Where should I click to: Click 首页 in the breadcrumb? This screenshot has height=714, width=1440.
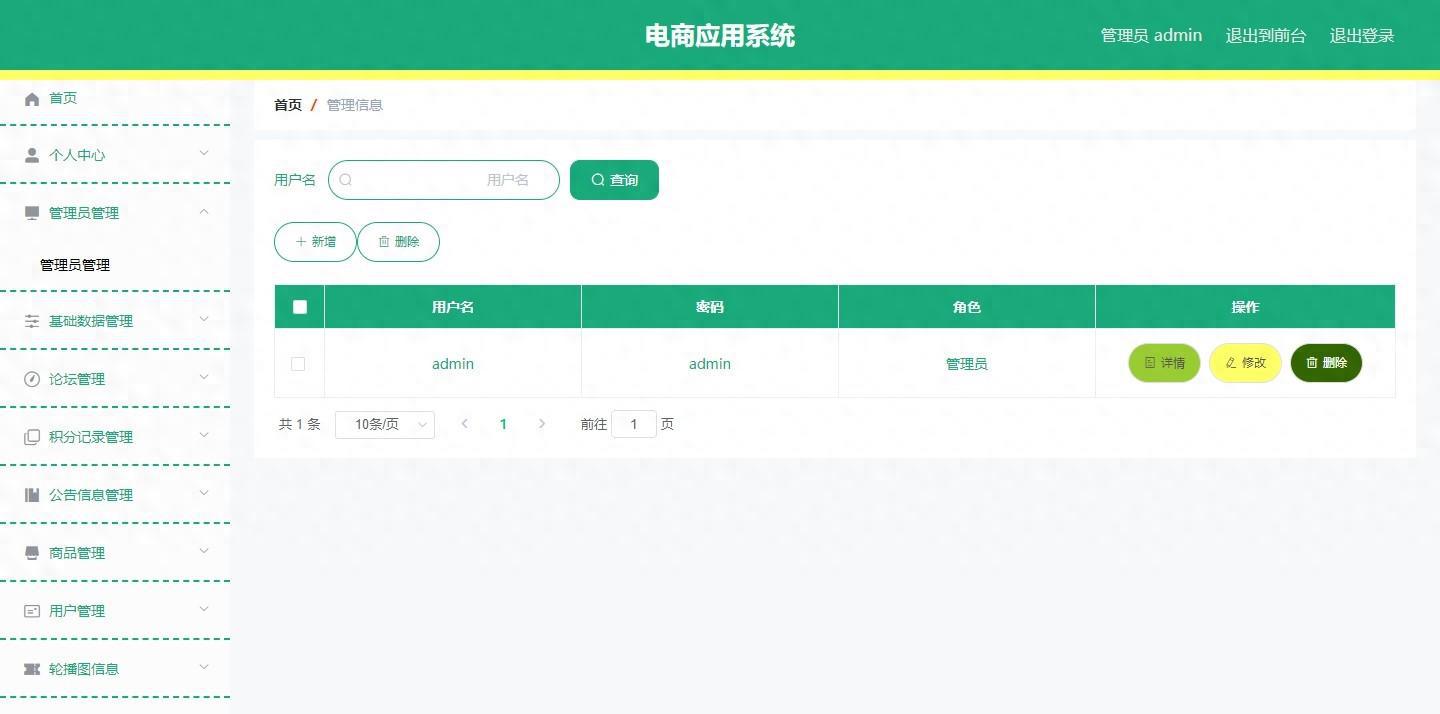pyautogui.click(x=288, y=105)
